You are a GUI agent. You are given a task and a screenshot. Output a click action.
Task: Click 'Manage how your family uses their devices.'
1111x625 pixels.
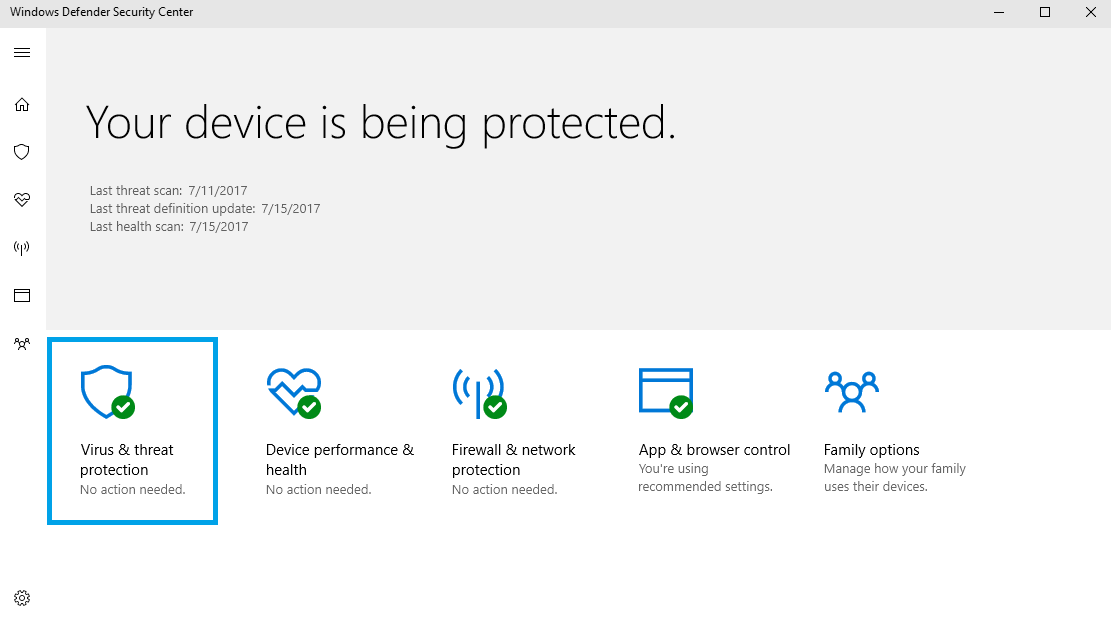pyautogui.click(x=895, y=478)
